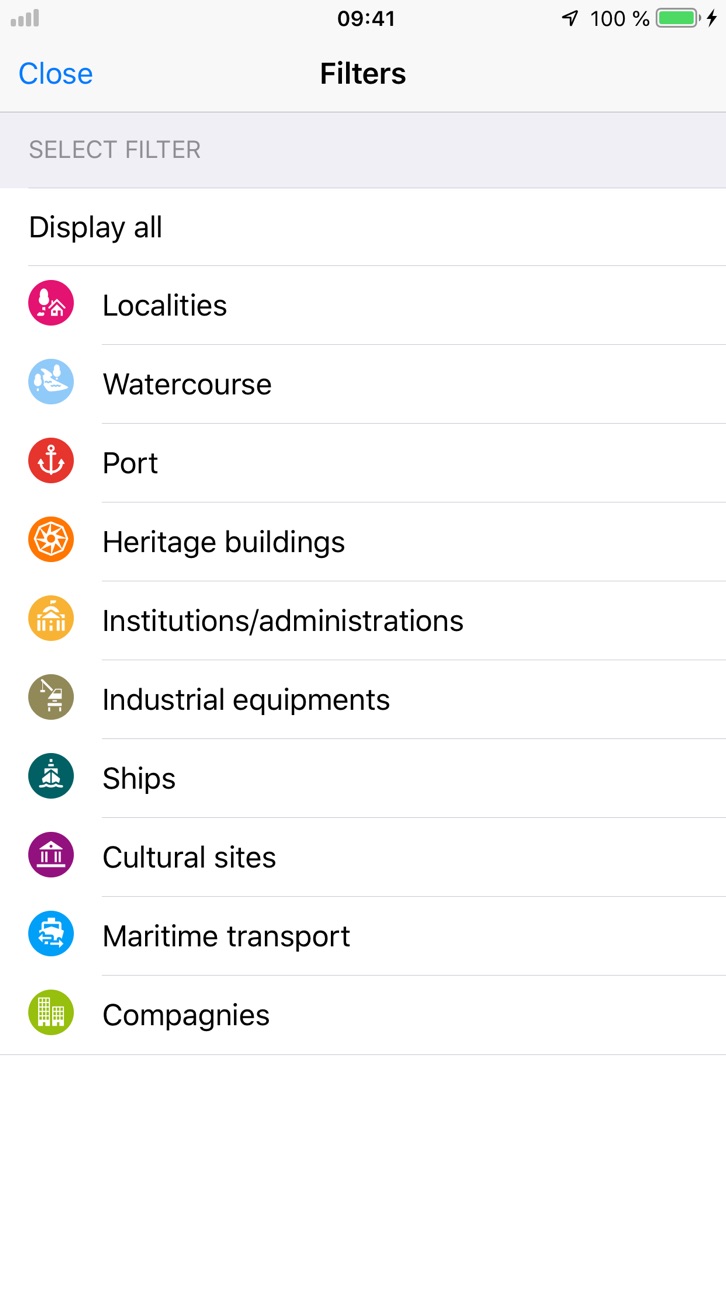Tap the location arrow in status bar
This screenshot has height=1290, width=726.
[570, 18]
